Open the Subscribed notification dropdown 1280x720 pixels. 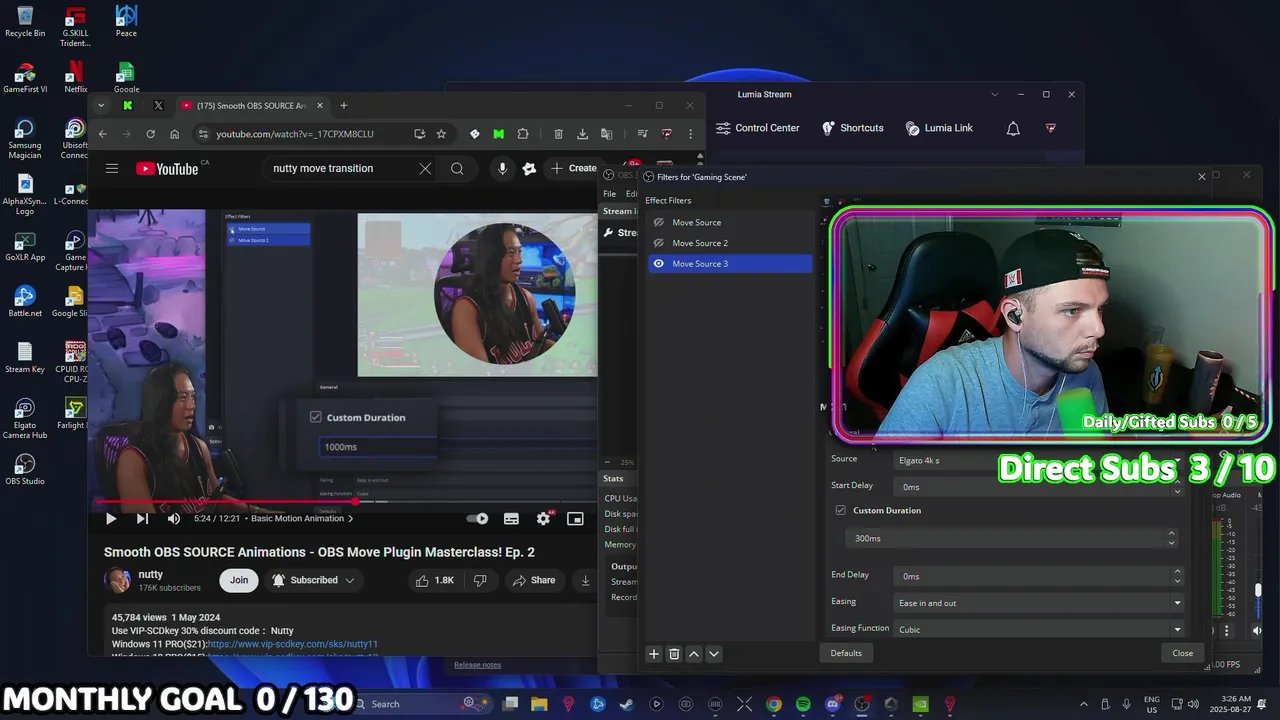[313, 580]
